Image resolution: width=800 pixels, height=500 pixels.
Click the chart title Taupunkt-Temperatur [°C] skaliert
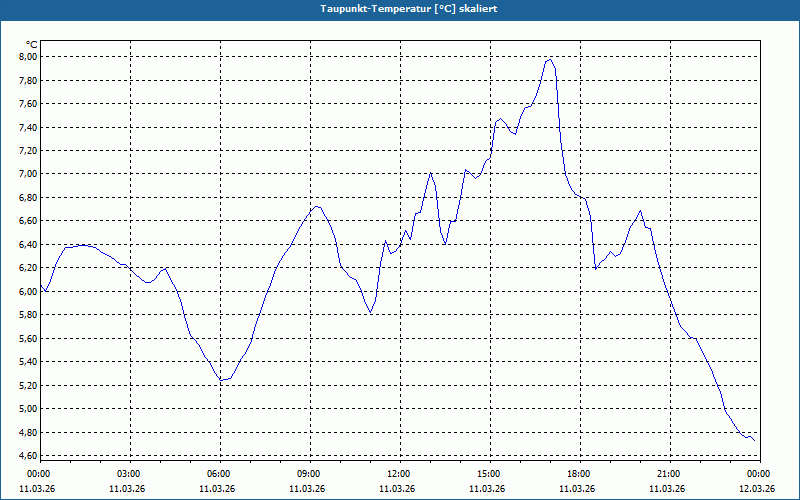click(x=409, y=9)
